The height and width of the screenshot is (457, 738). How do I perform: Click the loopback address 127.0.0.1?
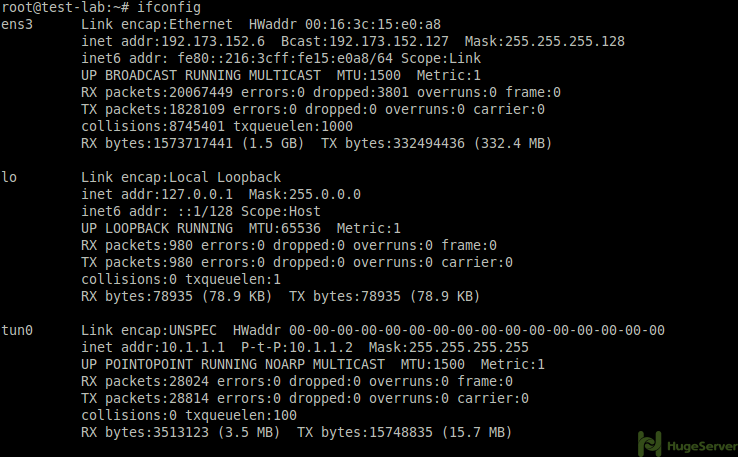coord(197,194)
